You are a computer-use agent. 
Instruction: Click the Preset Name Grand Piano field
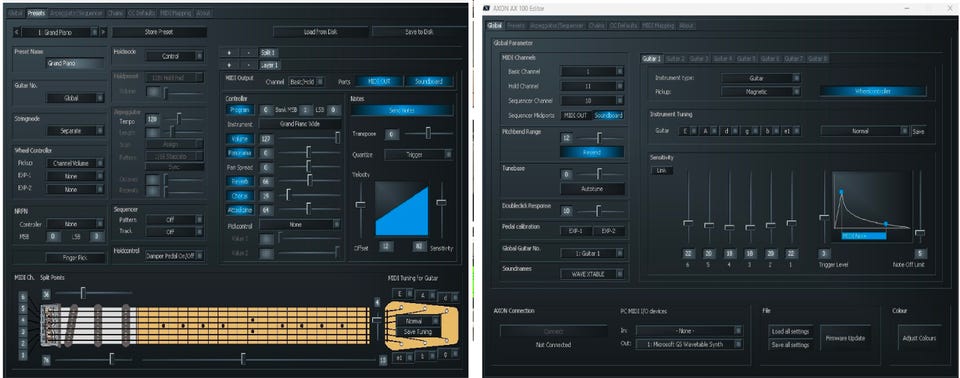tap(76, 63)
